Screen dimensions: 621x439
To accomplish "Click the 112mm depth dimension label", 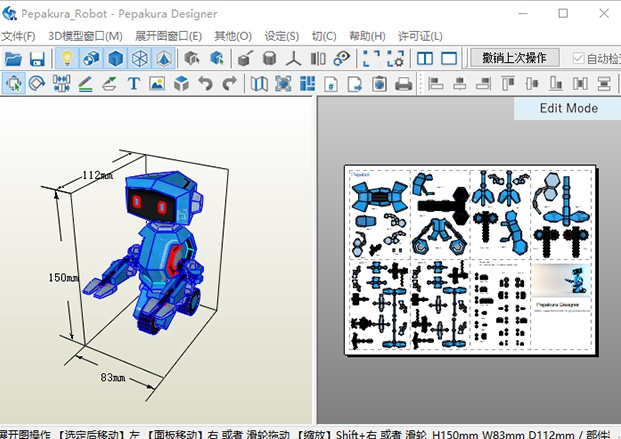I will pos(97,175).
